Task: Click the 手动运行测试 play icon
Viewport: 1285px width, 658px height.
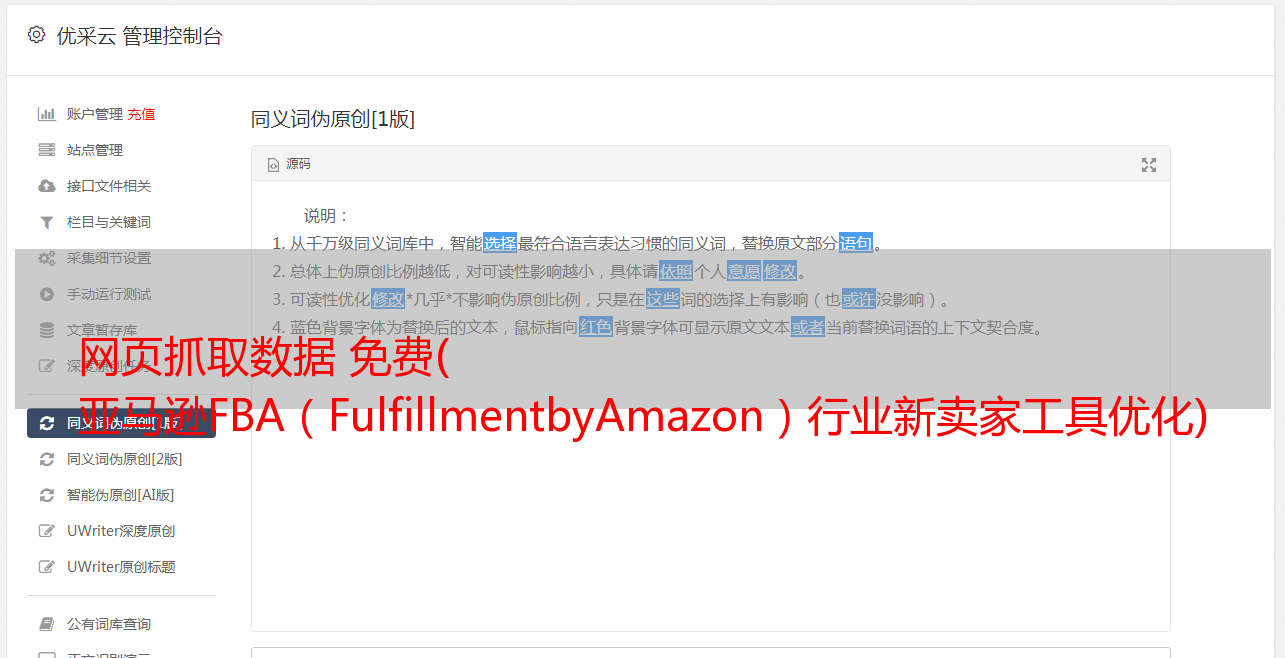Action: coord(46,294)
